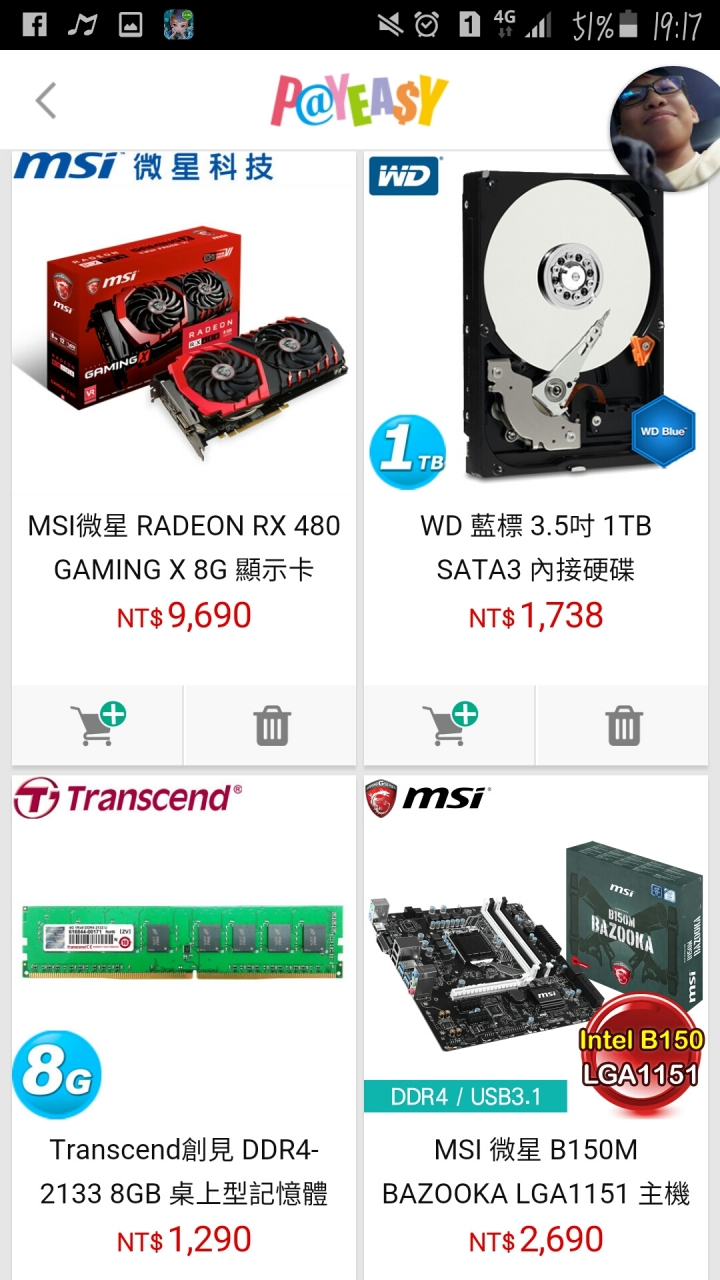720x1280 pixels.
Task: Delete MSI RX 480 from list
Action: 271,725
